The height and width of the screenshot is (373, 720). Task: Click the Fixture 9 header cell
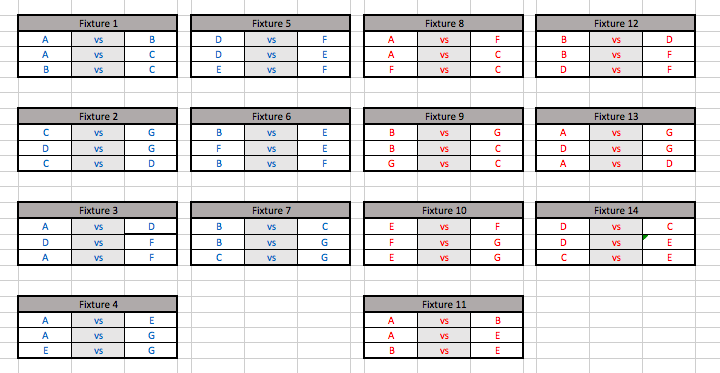[x=444, y=117]
